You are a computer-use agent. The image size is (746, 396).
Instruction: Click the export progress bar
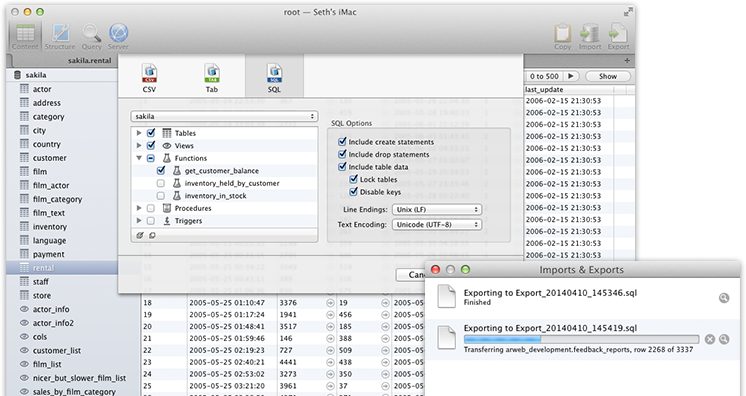click(581, 339)
